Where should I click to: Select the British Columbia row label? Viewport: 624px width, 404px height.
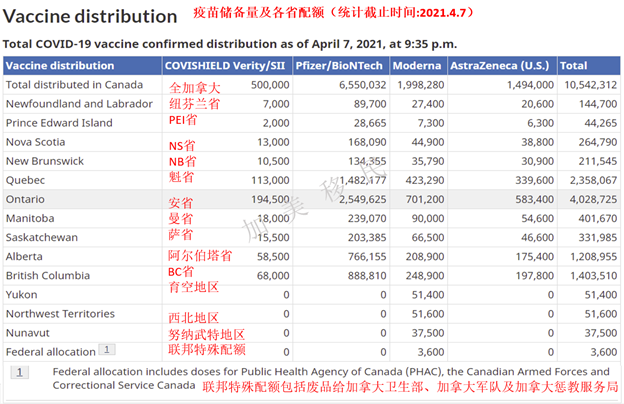pos(48,275)
